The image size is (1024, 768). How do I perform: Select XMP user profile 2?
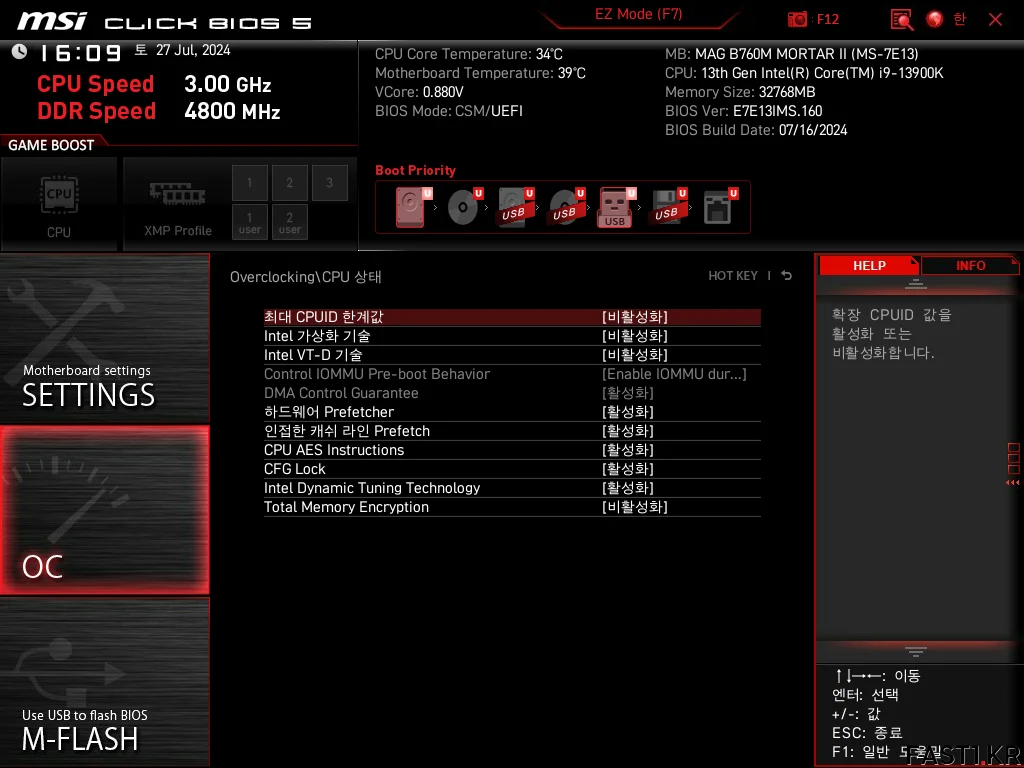[289, 223]
